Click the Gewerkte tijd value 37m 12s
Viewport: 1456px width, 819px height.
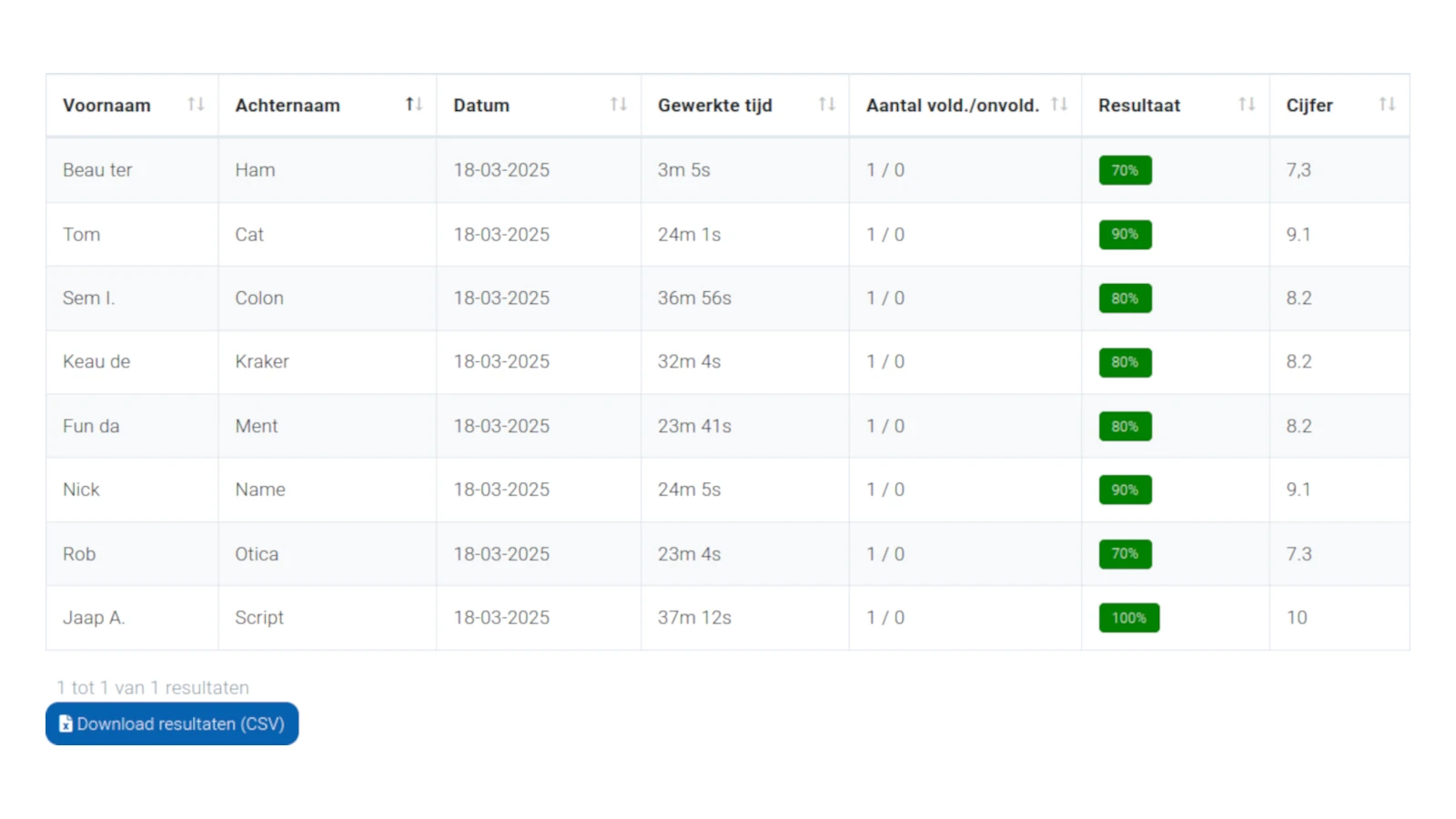click(x=694, y=618)
